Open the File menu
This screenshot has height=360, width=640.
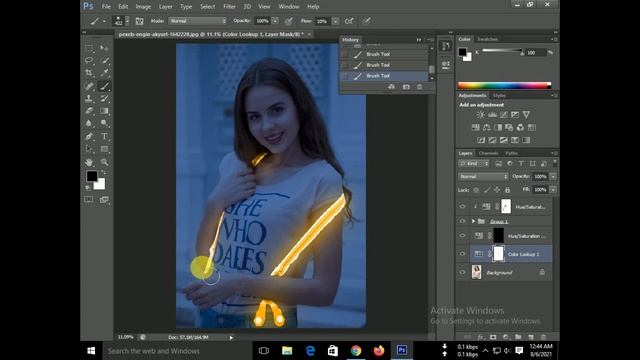coord(106,7)
